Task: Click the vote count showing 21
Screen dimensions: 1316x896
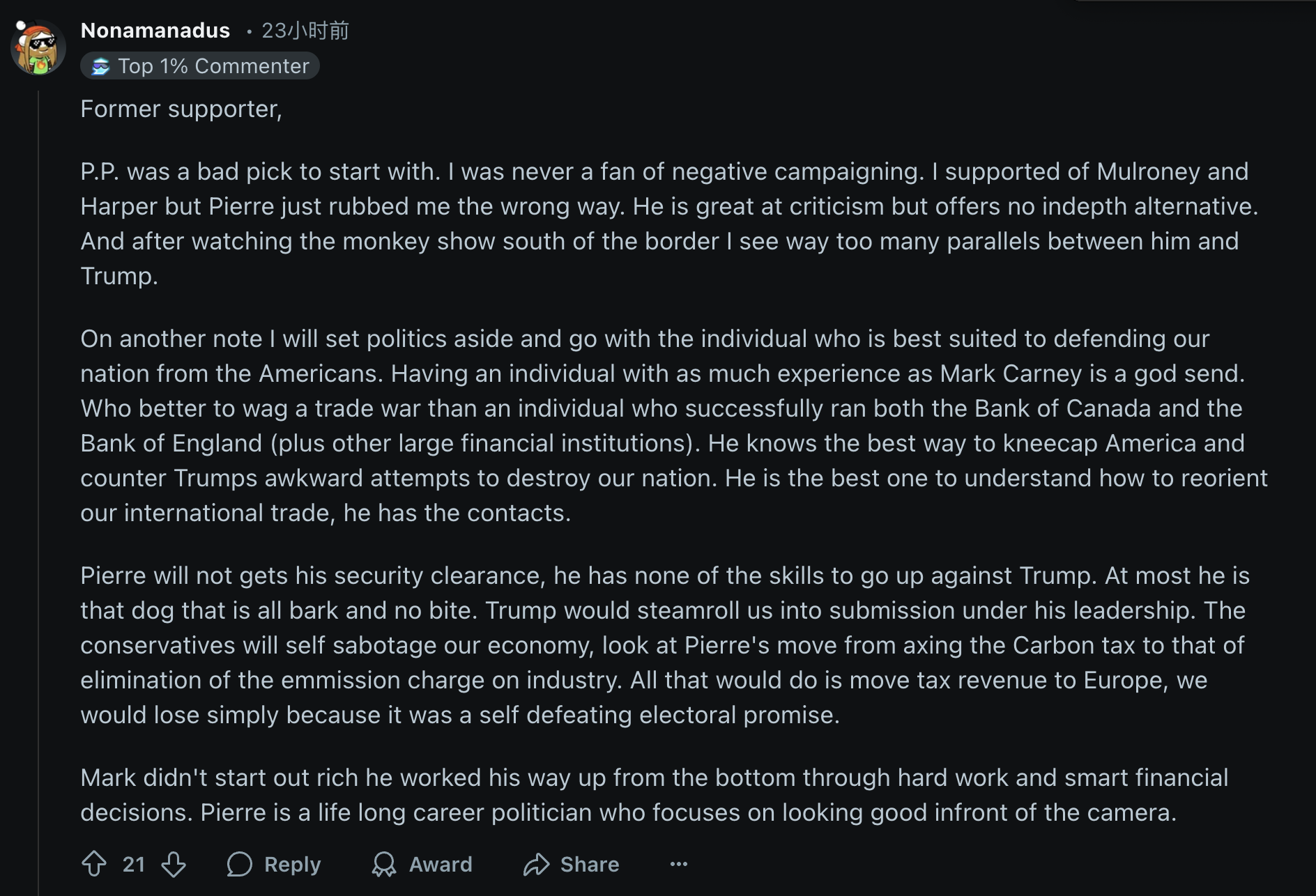Action: [x=134, y=864]
